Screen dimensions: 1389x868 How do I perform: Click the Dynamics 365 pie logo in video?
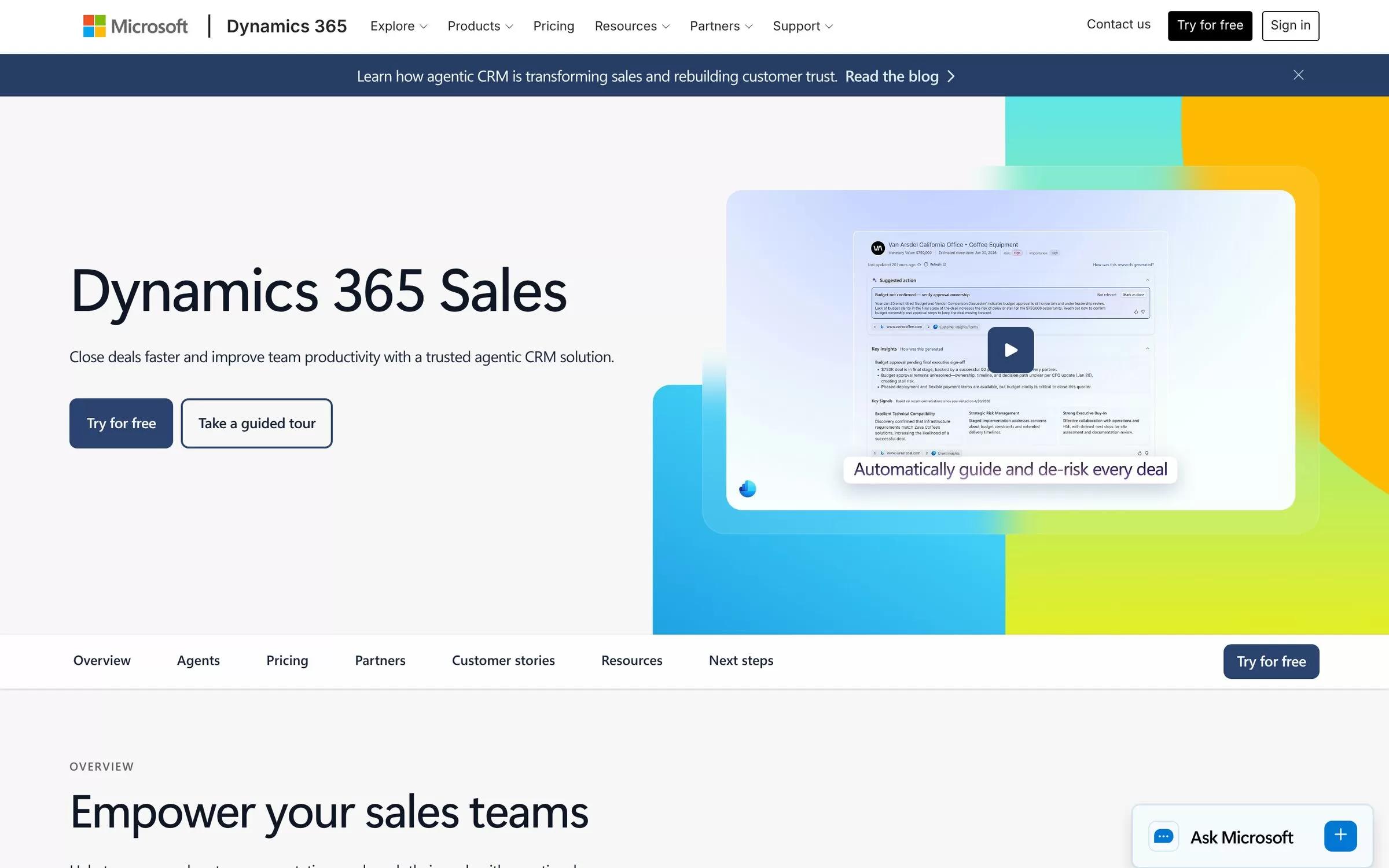747,489
